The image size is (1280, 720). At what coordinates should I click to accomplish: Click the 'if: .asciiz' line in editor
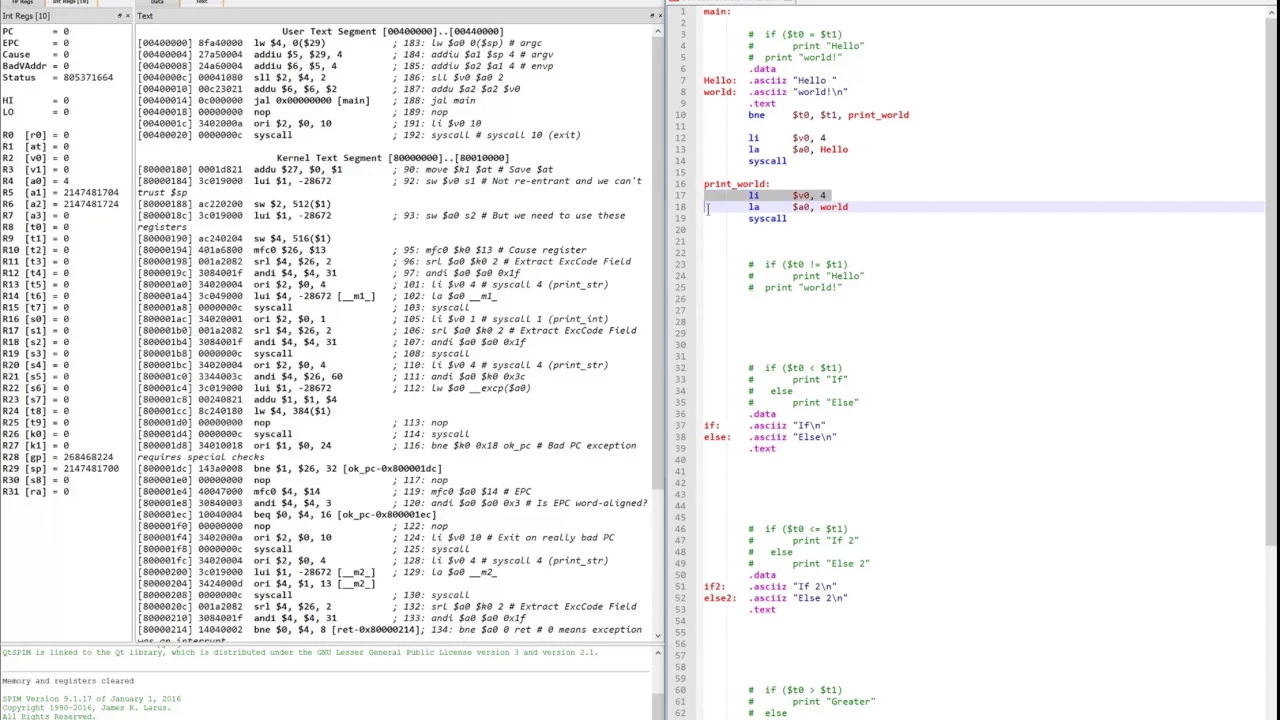(764, 425)
